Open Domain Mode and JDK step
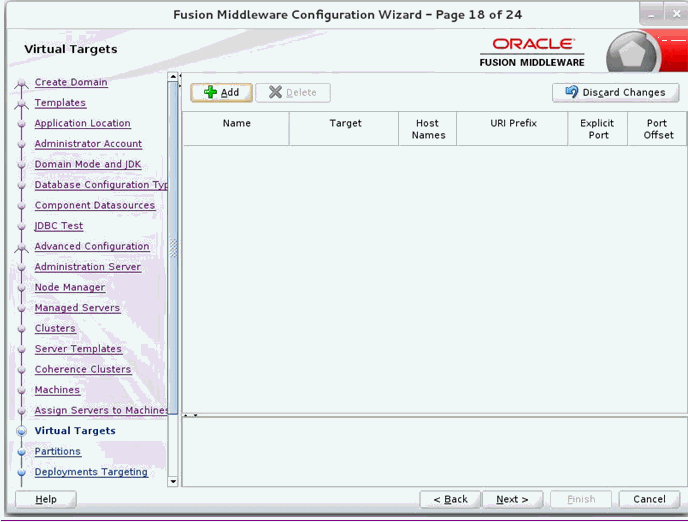Viewport: 688px width, 522px height. click(x=88, y=164)
